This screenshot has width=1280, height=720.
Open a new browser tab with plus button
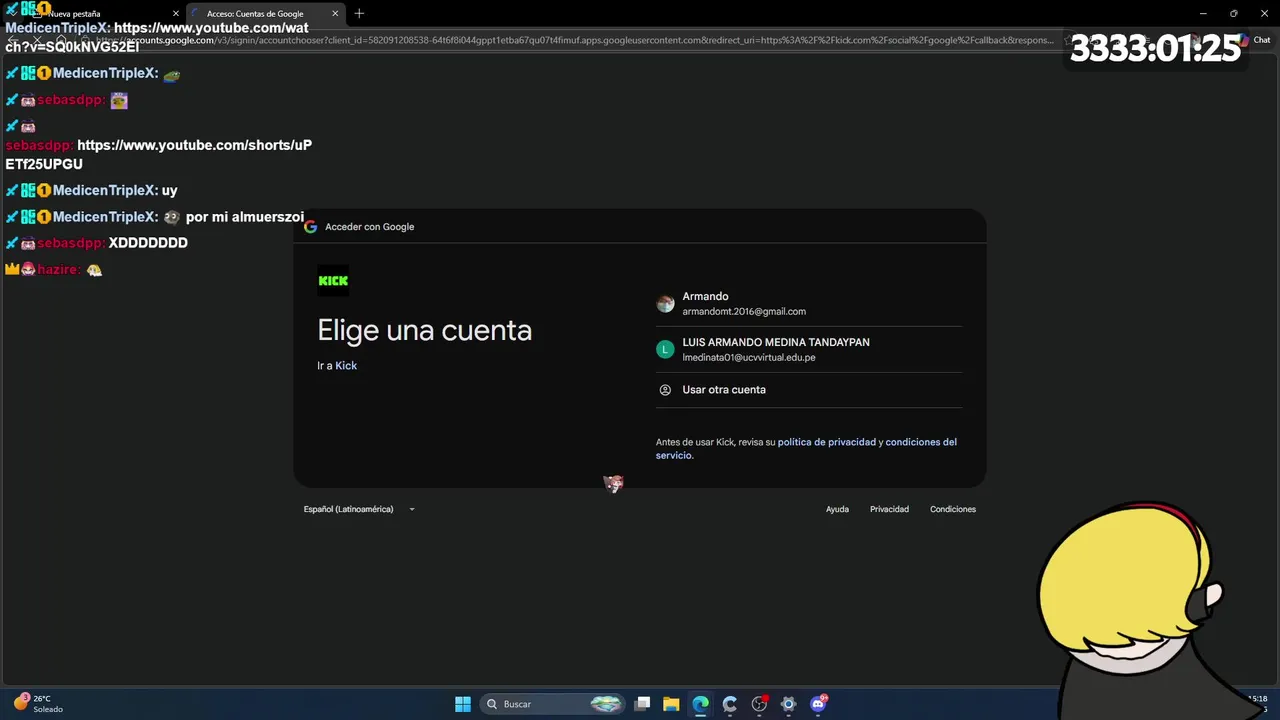click(359, 13)
